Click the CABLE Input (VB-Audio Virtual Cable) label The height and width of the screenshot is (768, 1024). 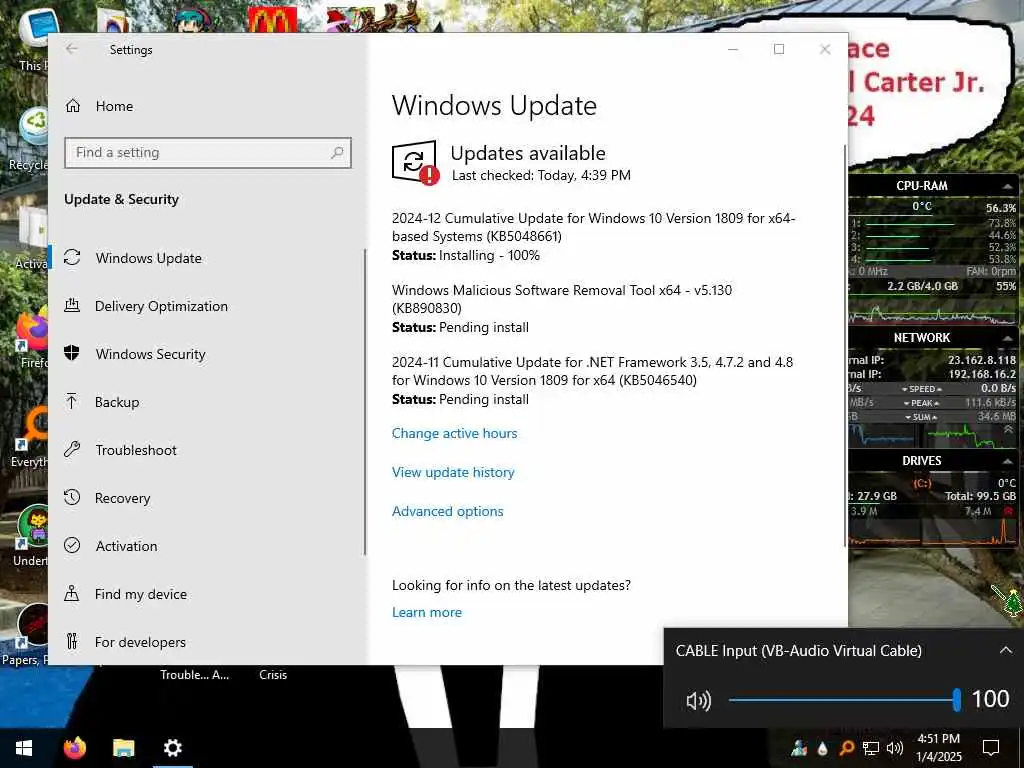tap(799, 650)
